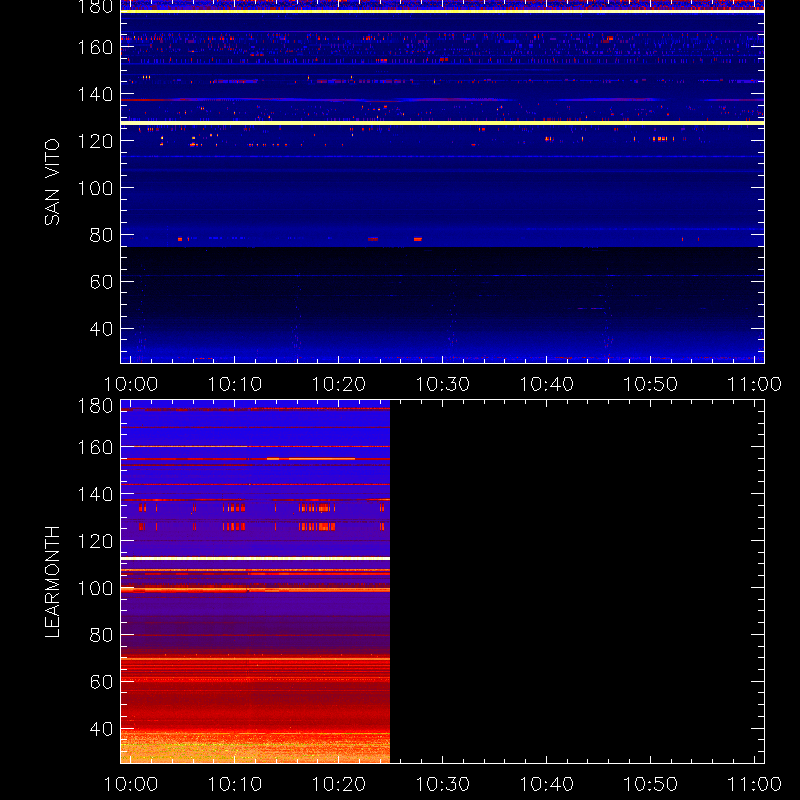The image size is (800, 800).
Task: Click 10:50 time label under LEARMONTH plot
Action: tap(651, 784)
